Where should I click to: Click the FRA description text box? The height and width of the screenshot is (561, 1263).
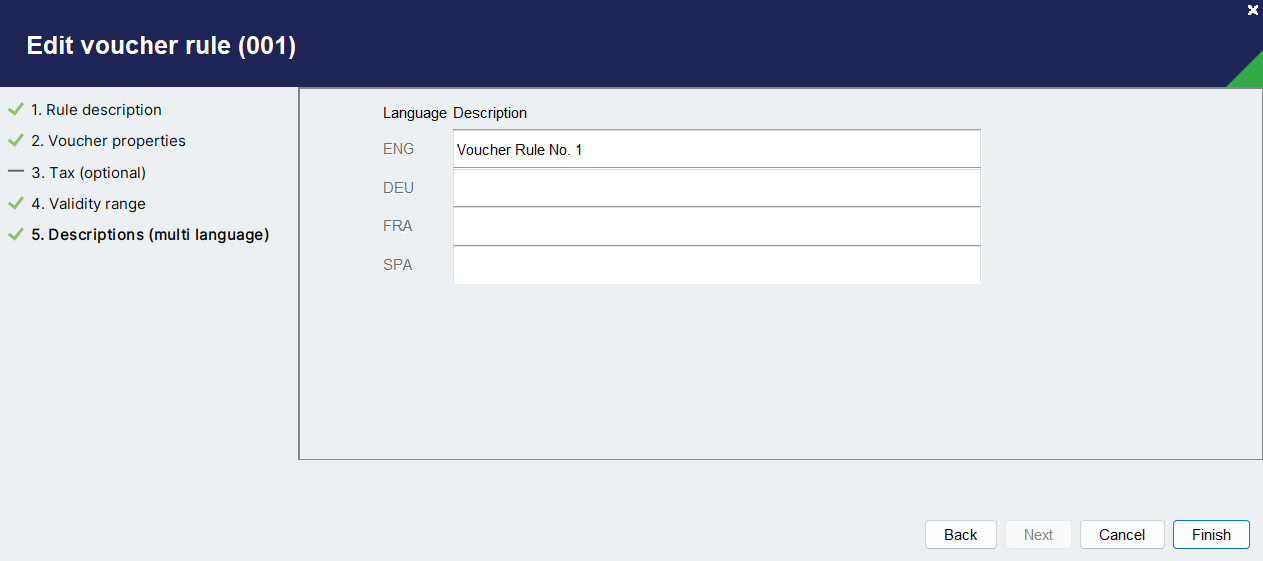717,226
